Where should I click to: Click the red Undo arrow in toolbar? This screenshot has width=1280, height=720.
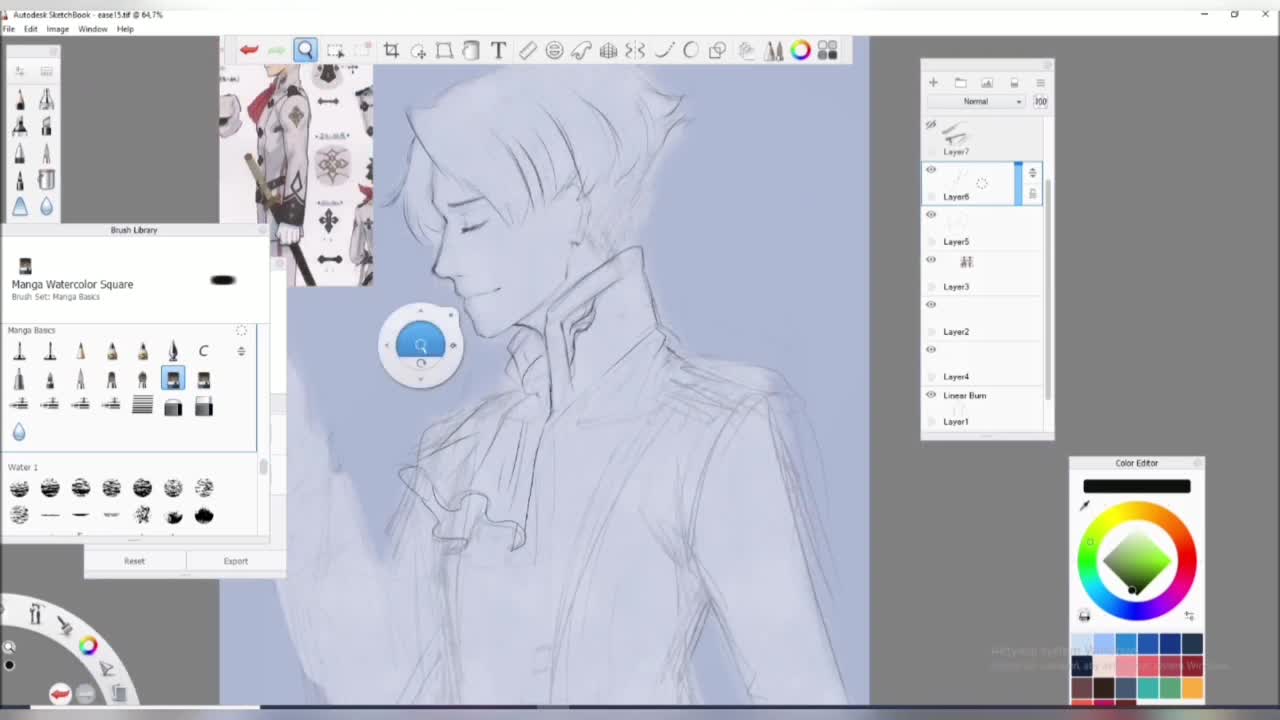pyautogui.click(x=249, y=50)
